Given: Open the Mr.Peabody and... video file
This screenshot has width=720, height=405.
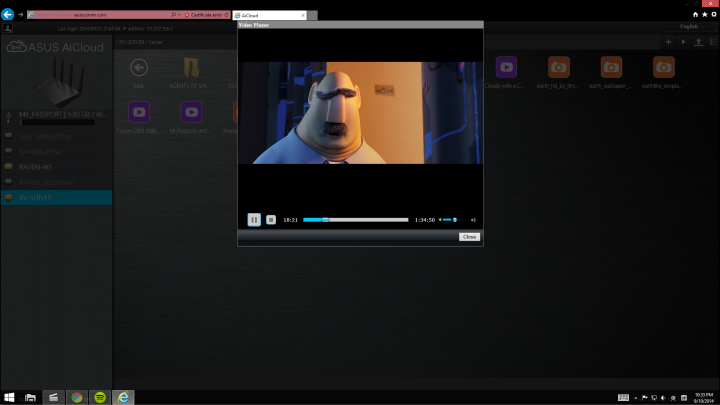Looking at the screenshot, I should [x=191, y=112].
